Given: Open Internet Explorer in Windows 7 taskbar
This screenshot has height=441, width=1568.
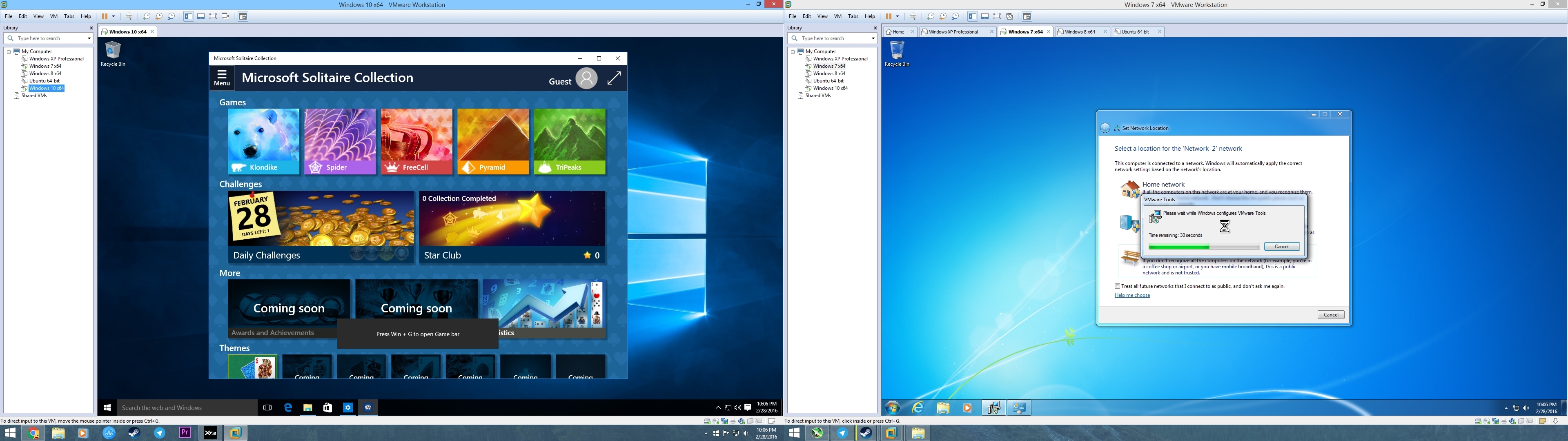Looking at the screenshot, I should tap(918, 408).
